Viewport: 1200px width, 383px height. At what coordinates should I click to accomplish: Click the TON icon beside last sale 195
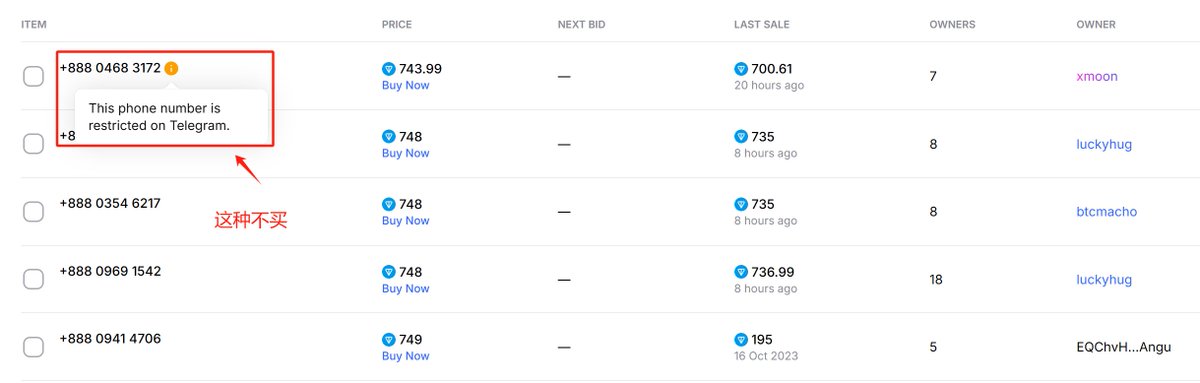[741, 340]
